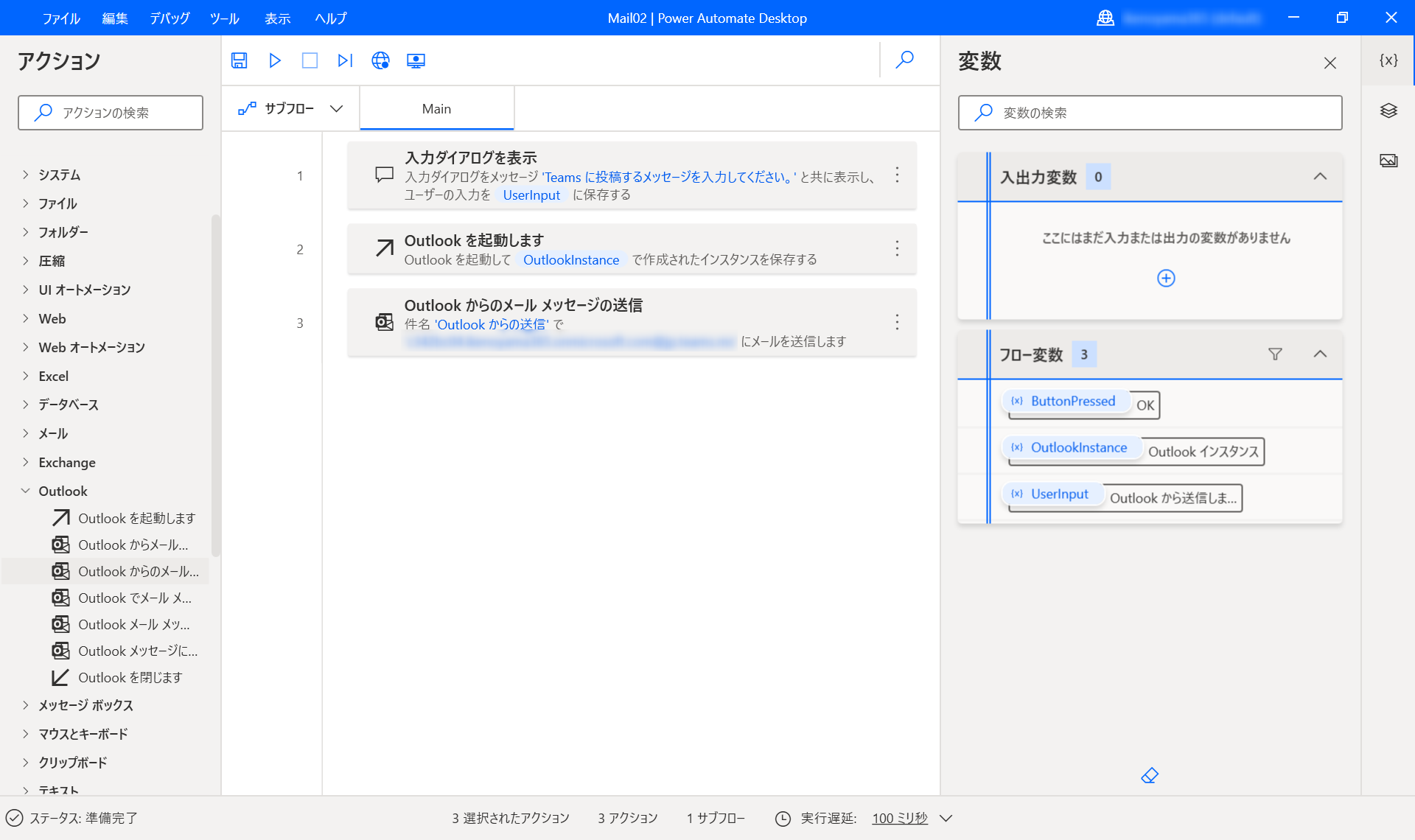Viewport: 1415px width, 840px height.
Task: Click the Stop flow icon
Action: (310, 60)
